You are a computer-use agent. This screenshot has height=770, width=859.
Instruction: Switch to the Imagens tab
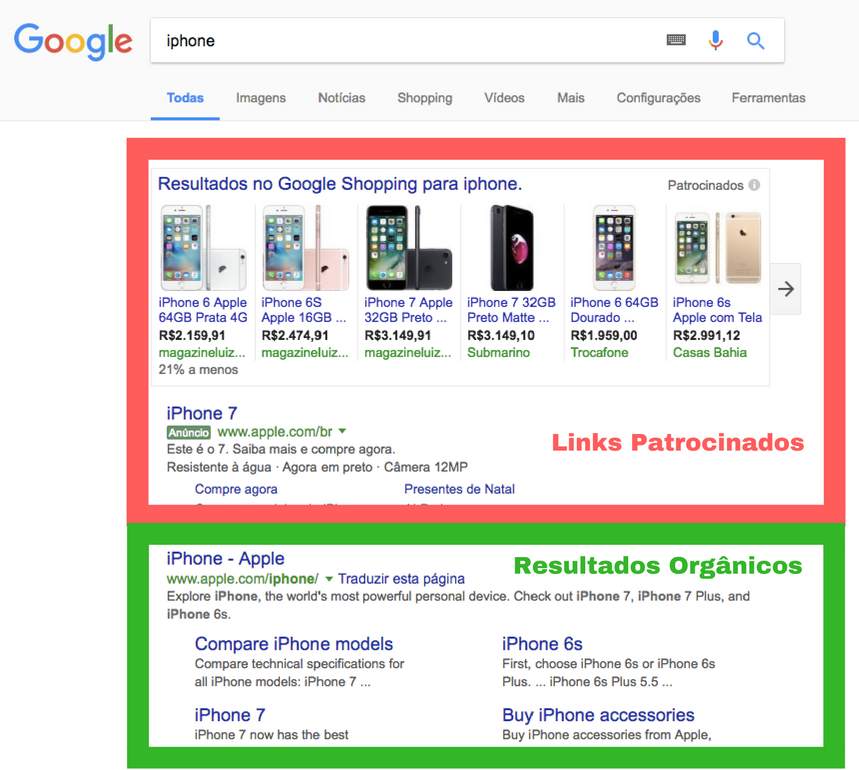pos(261,98)
